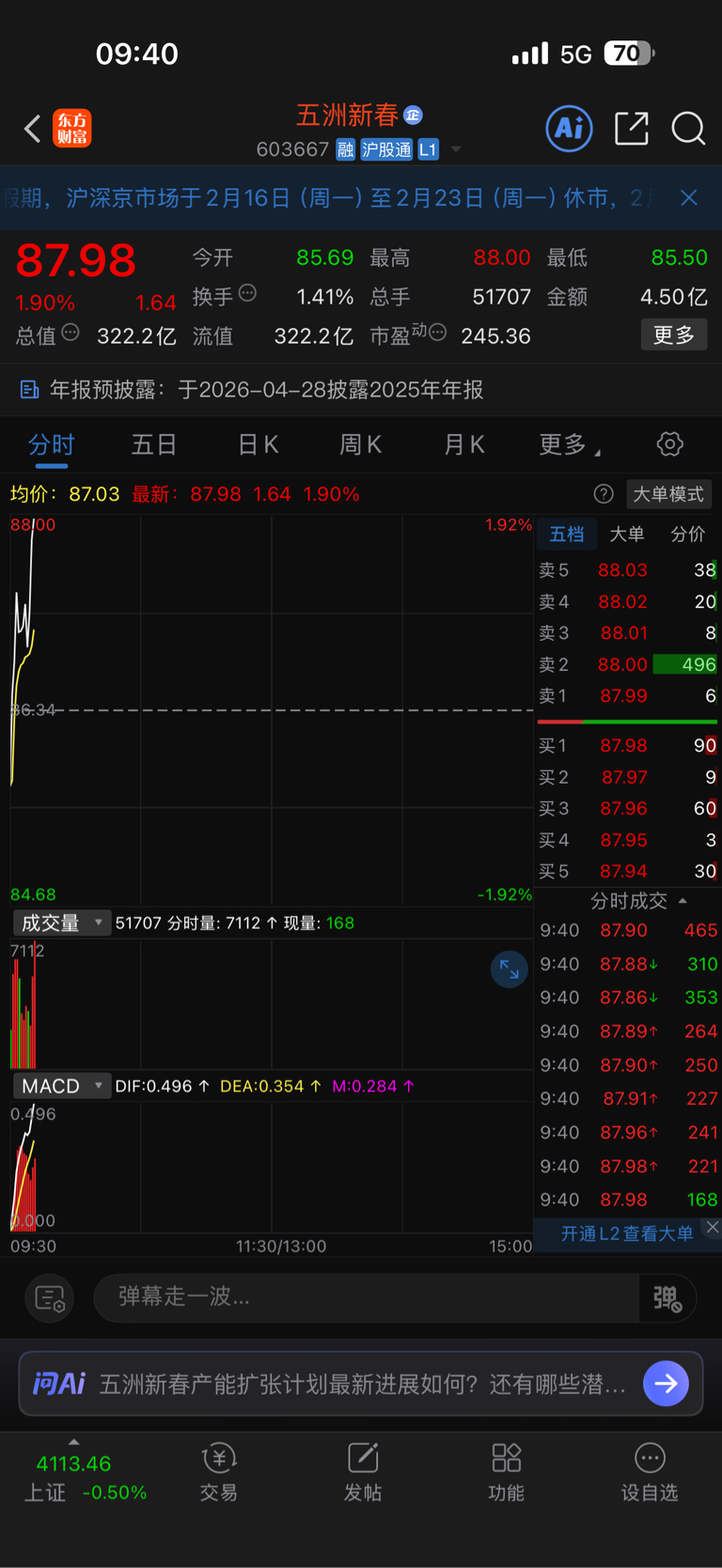The image size is (722, 1568).
Task: Tap the 买1 row at 87.98
Action: [627, 746]
